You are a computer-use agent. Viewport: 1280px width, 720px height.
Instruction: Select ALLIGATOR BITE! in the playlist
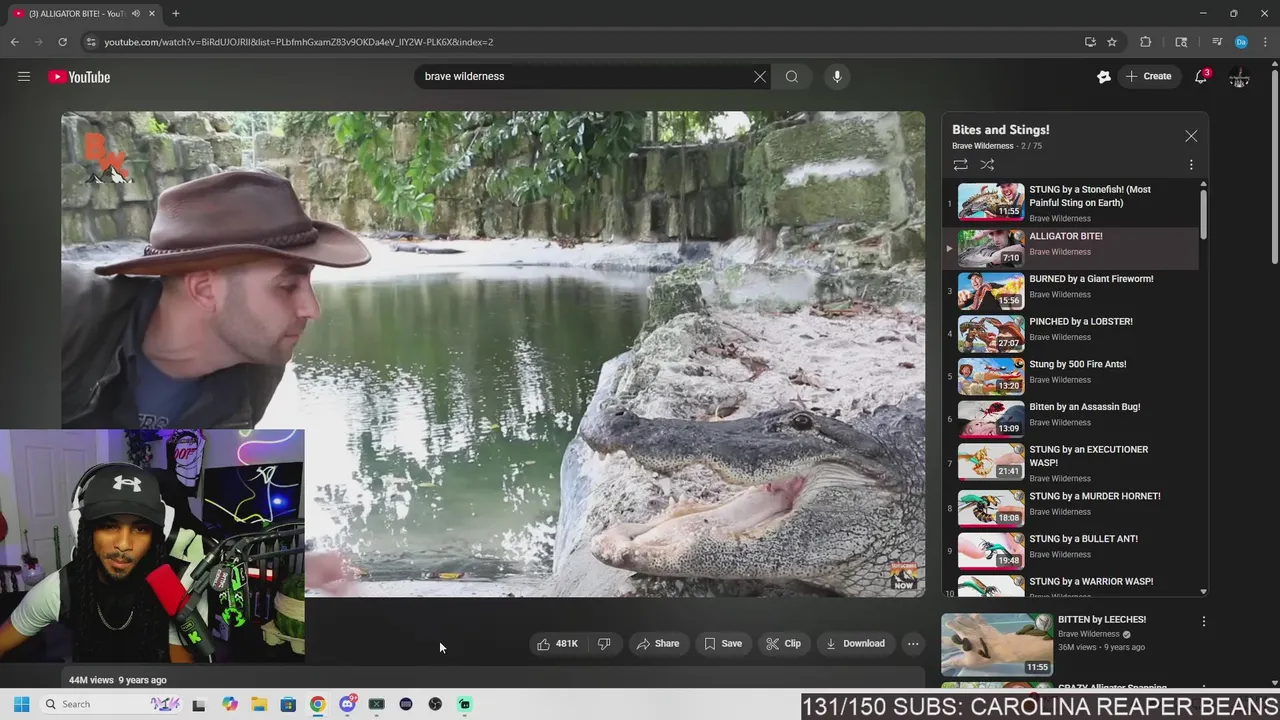point(1070,247)
